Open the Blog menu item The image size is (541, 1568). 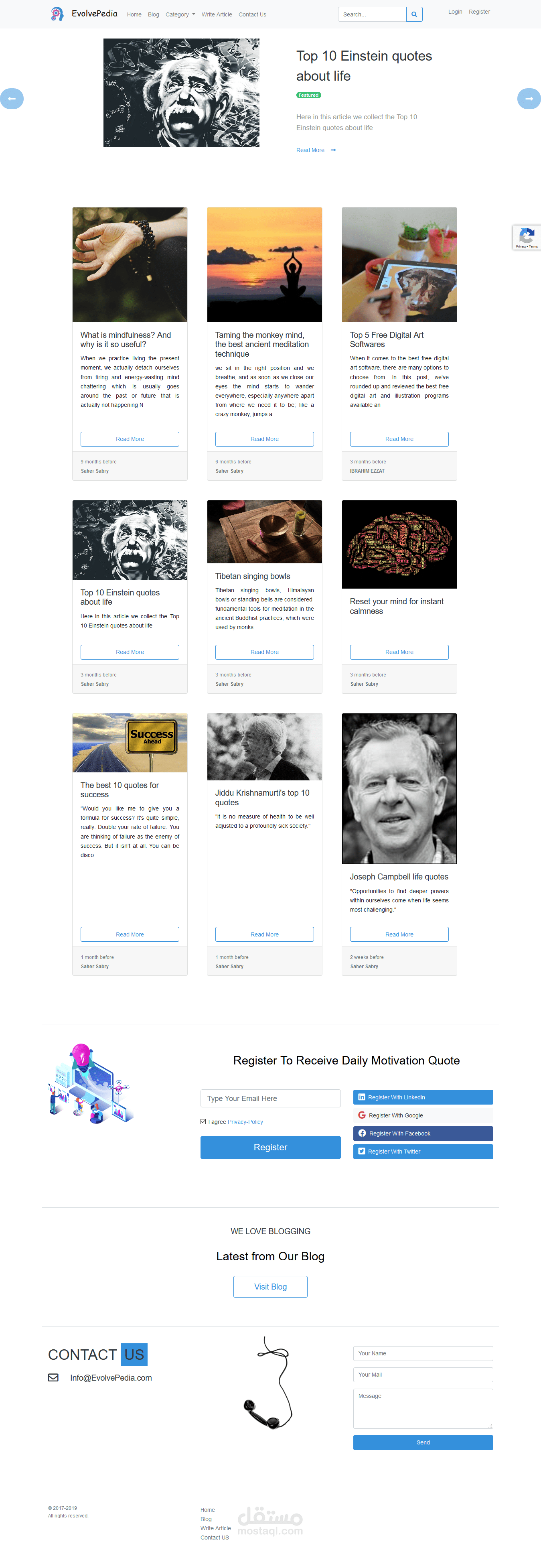click(153, 14)
